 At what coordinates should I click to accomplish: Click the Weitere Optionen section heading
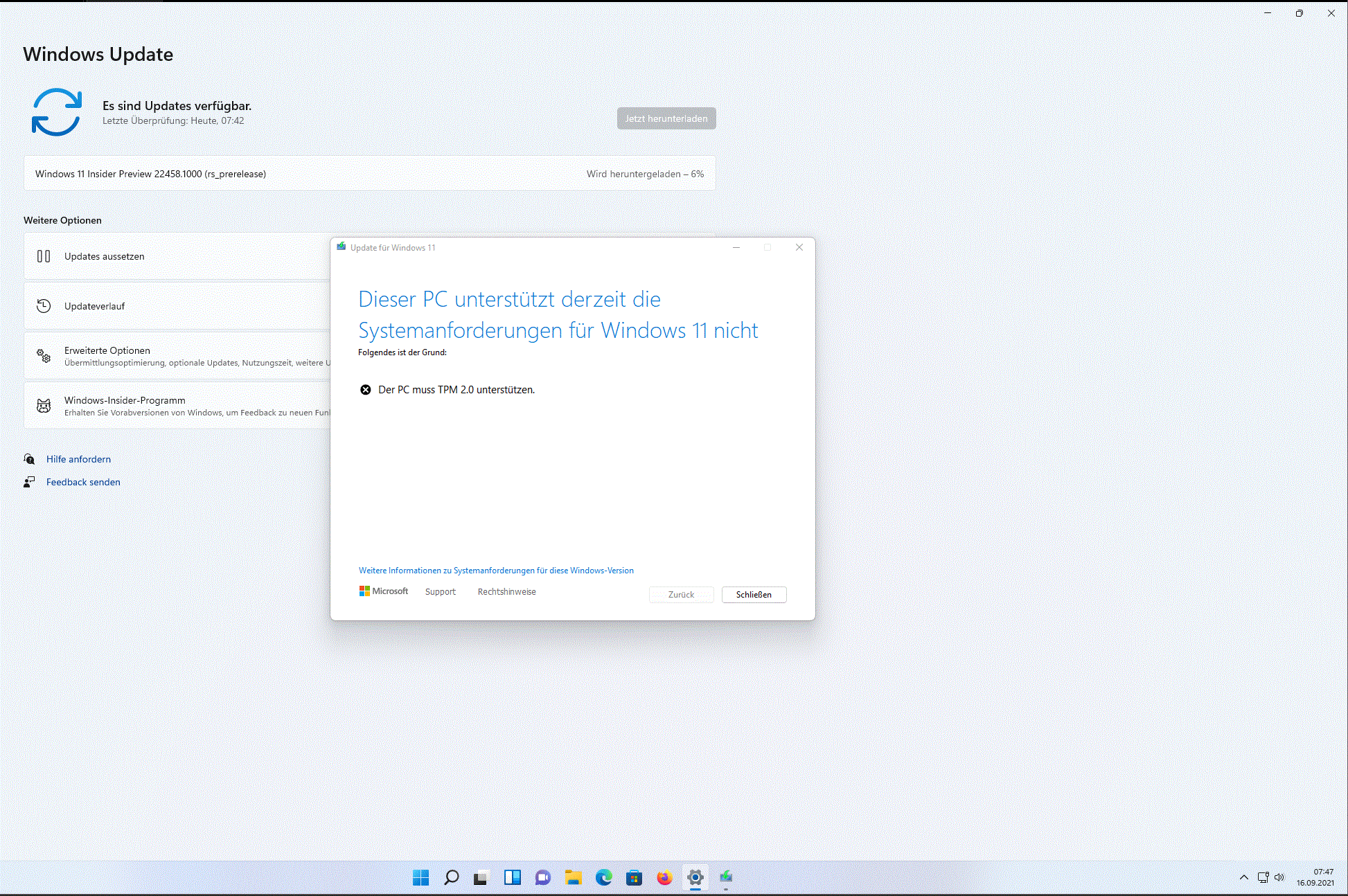click(x=62, y=220)
